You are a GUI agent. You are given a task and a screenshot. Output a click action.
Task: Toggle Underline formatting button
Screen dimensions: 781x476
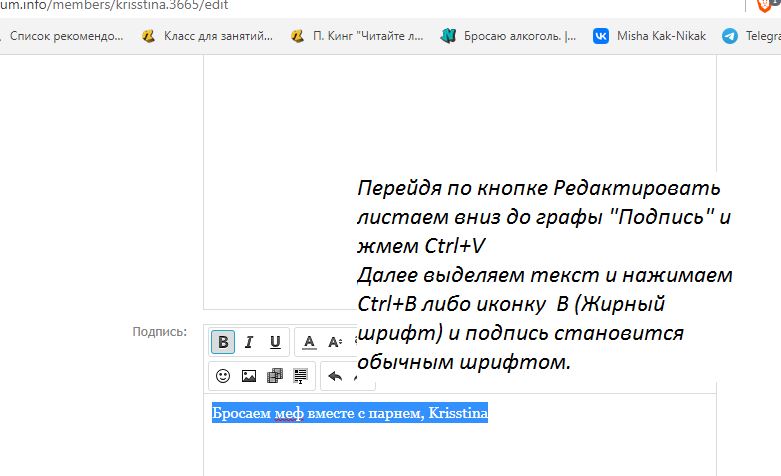click(275, 342)
